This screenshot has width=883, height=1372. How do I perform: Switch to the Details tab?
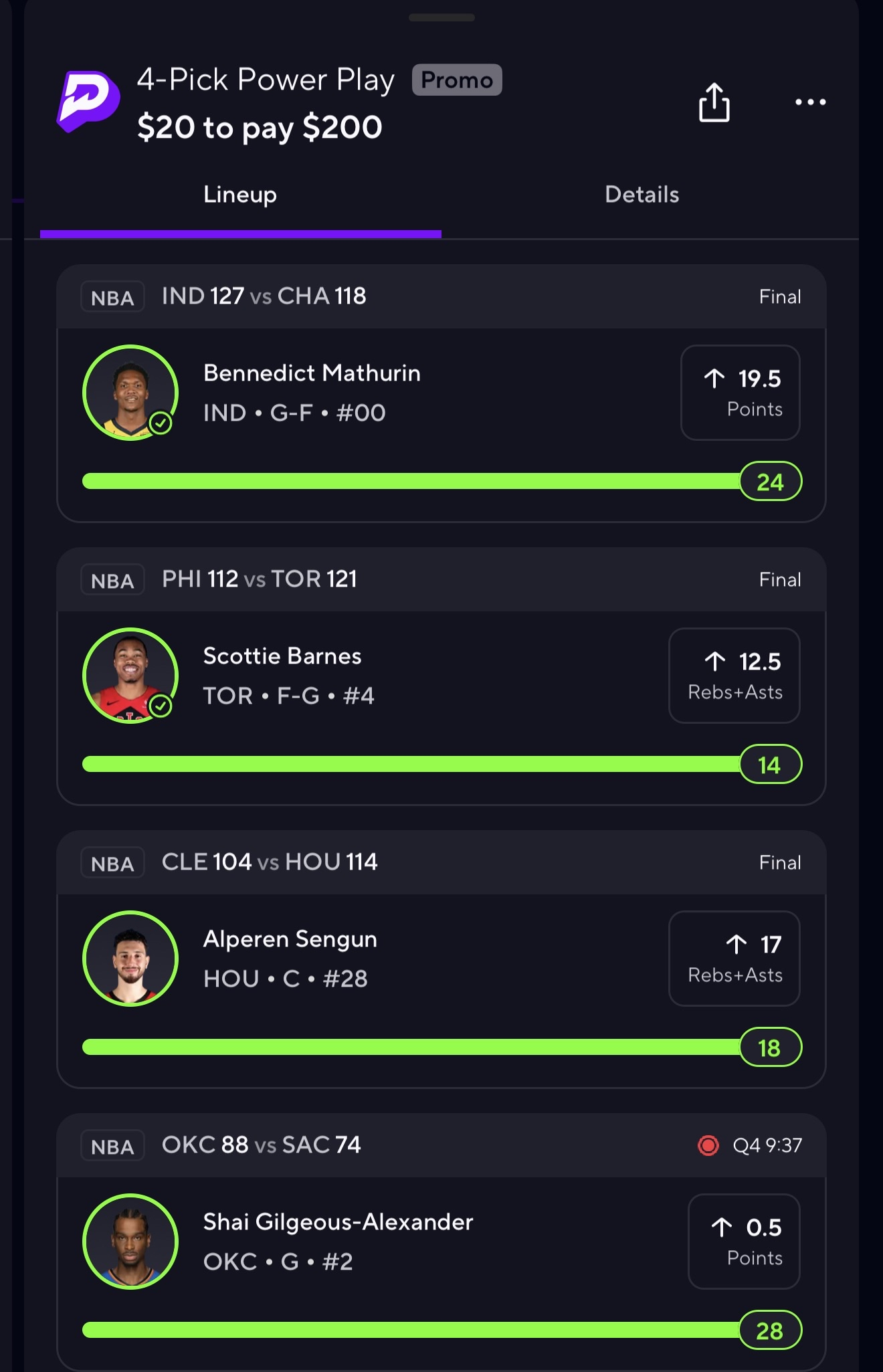(x=642, y=195)
